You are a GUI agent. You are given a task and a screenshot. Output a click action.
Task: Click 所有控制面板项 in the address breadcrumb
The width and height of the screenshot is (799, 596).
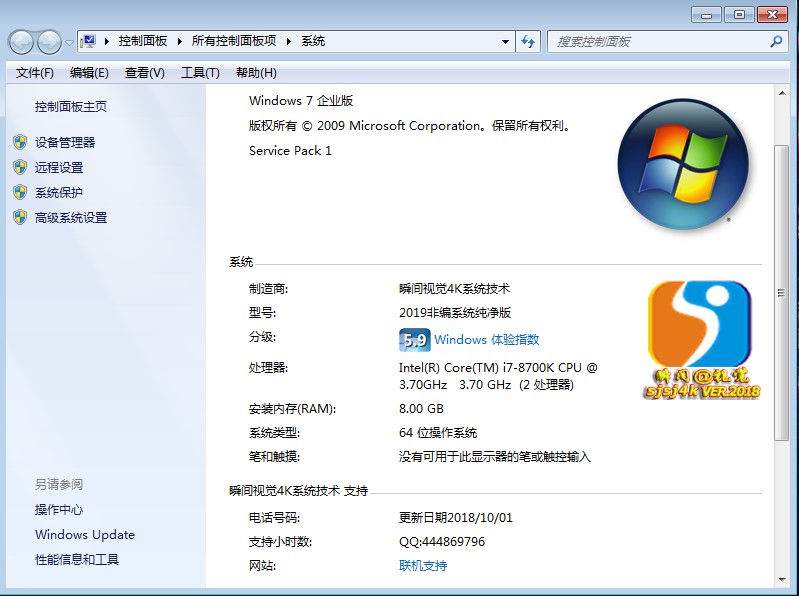234,41
